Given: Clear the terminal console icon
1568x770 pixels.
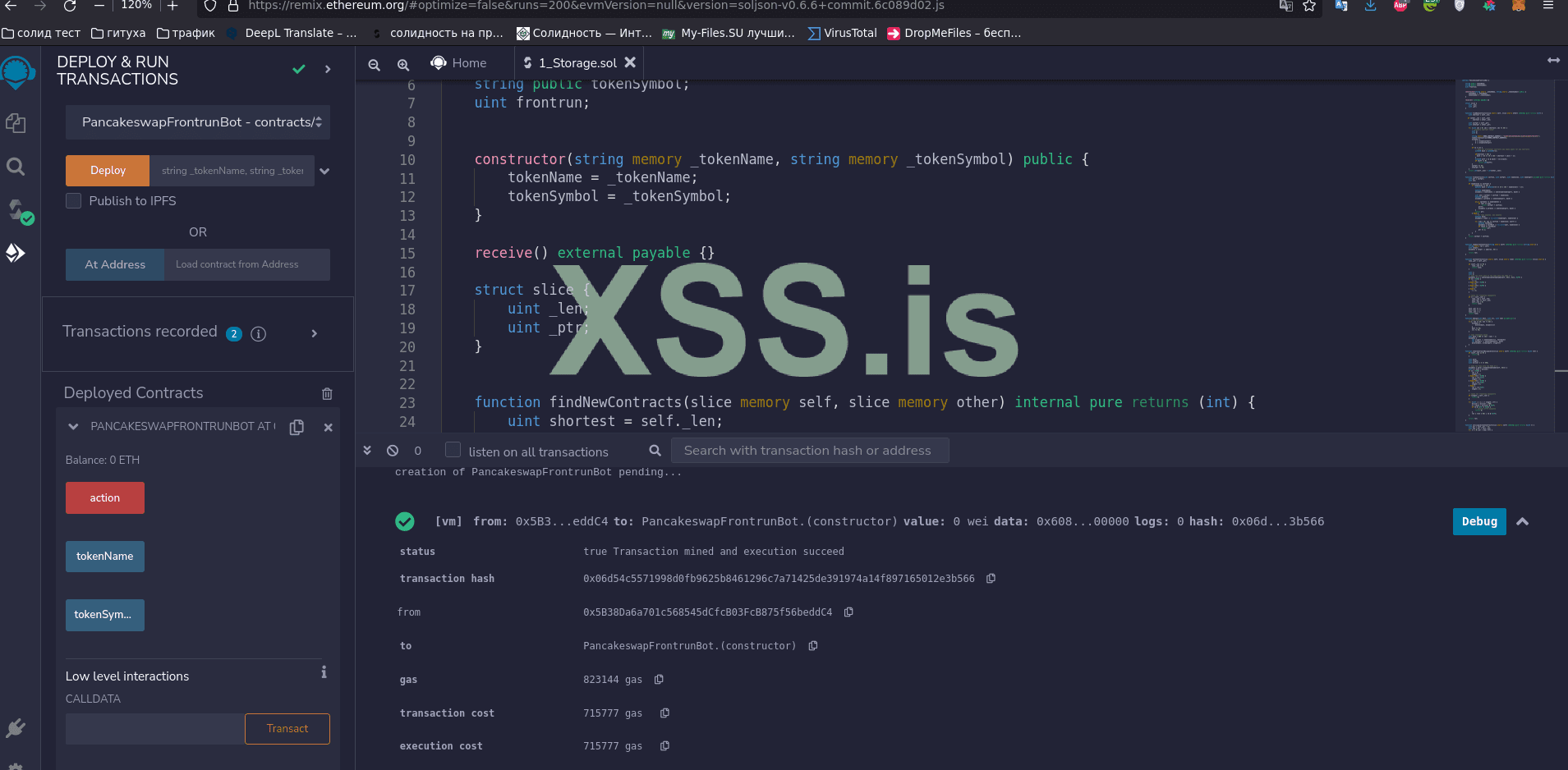Looking at the screenshot, I should pyautogui.click(x=393, y=451).
